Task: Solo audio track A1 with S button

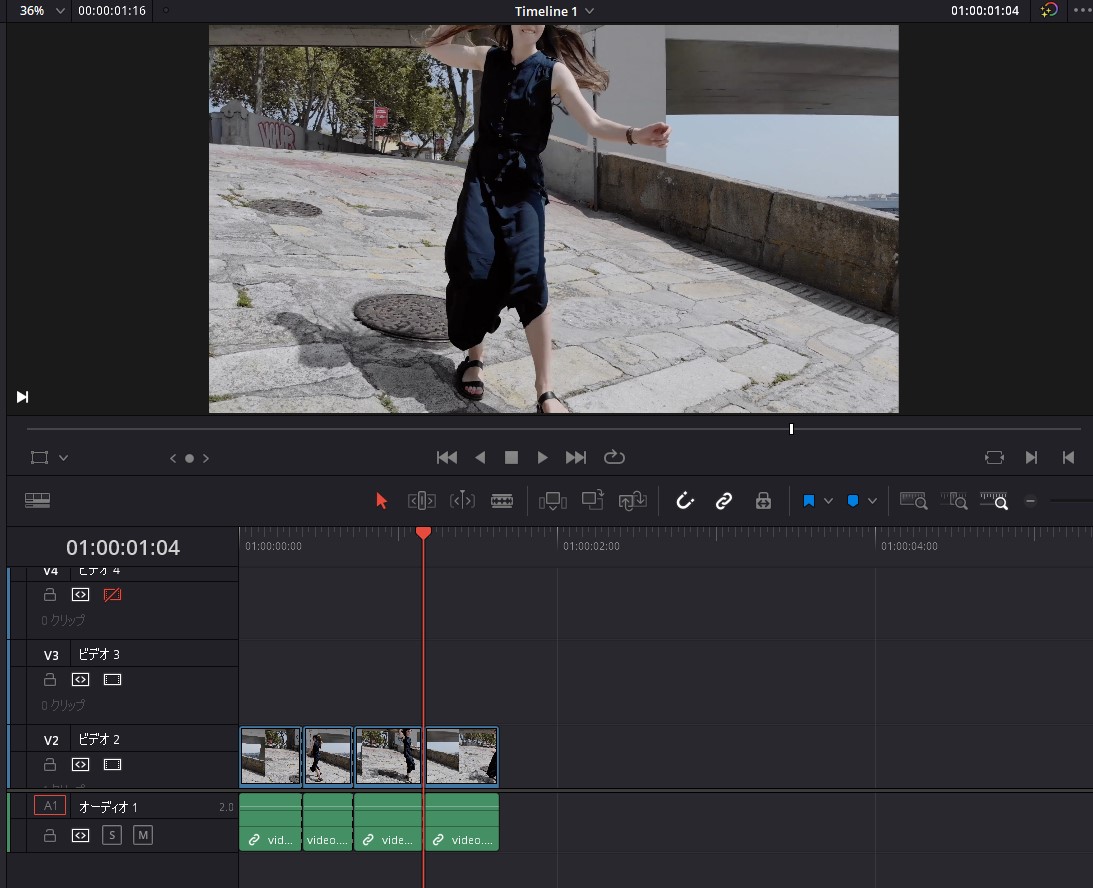Action: [112, 835]
